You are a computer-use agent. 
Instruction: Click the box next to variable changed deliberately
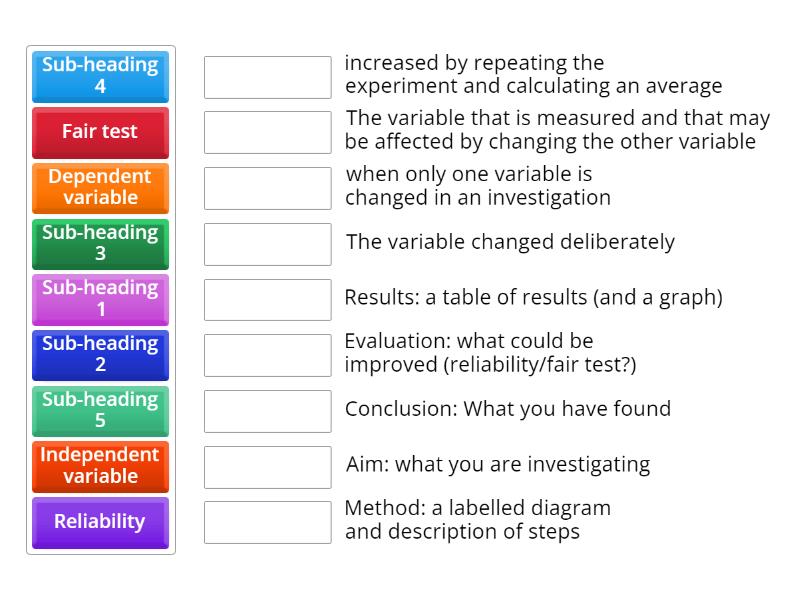pyautogui.click(x=267, y=243)
